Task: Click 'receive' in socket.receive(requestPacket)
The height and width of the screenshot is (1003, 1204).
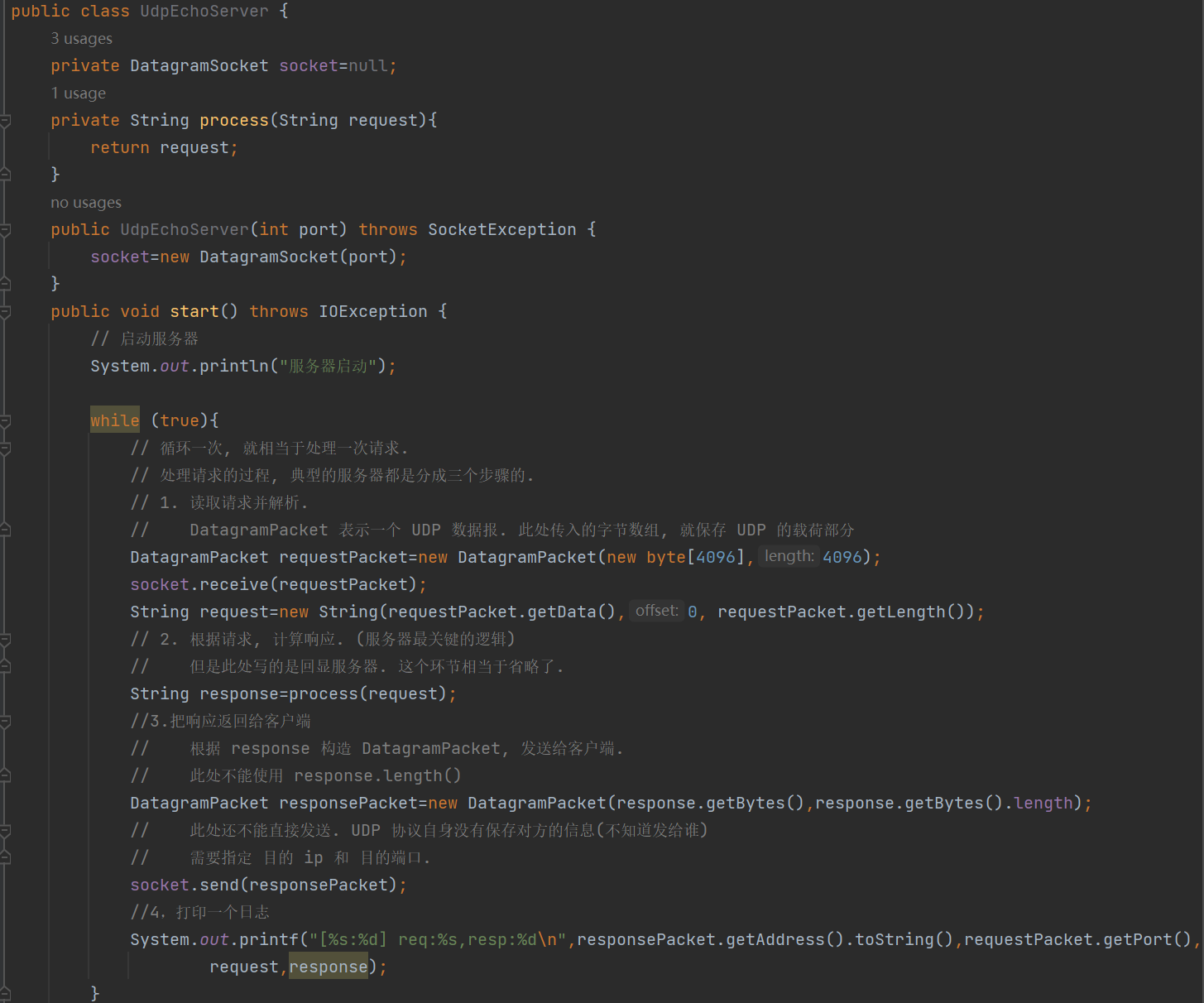Action: (234, 585)
